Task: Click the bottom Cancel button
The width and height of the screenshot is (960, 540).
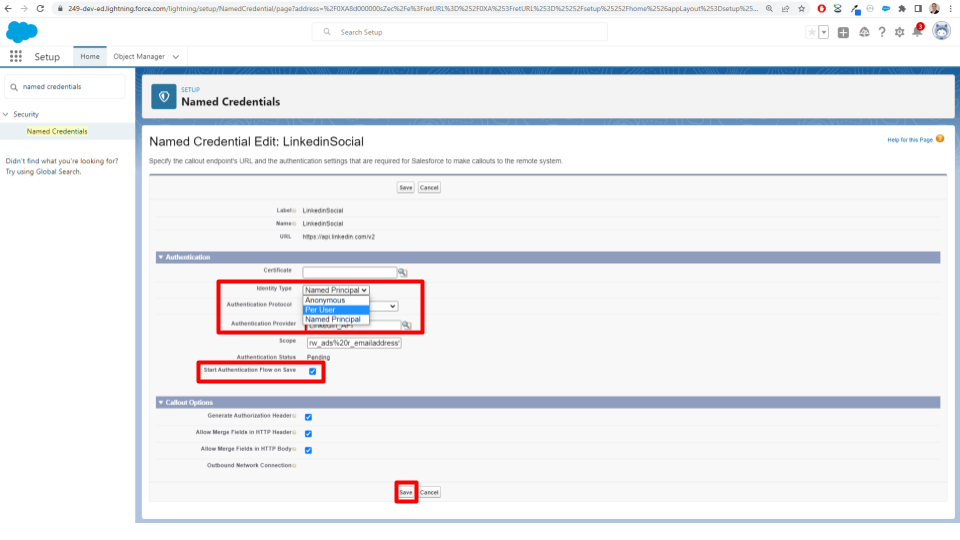Action: pos(429,492)
